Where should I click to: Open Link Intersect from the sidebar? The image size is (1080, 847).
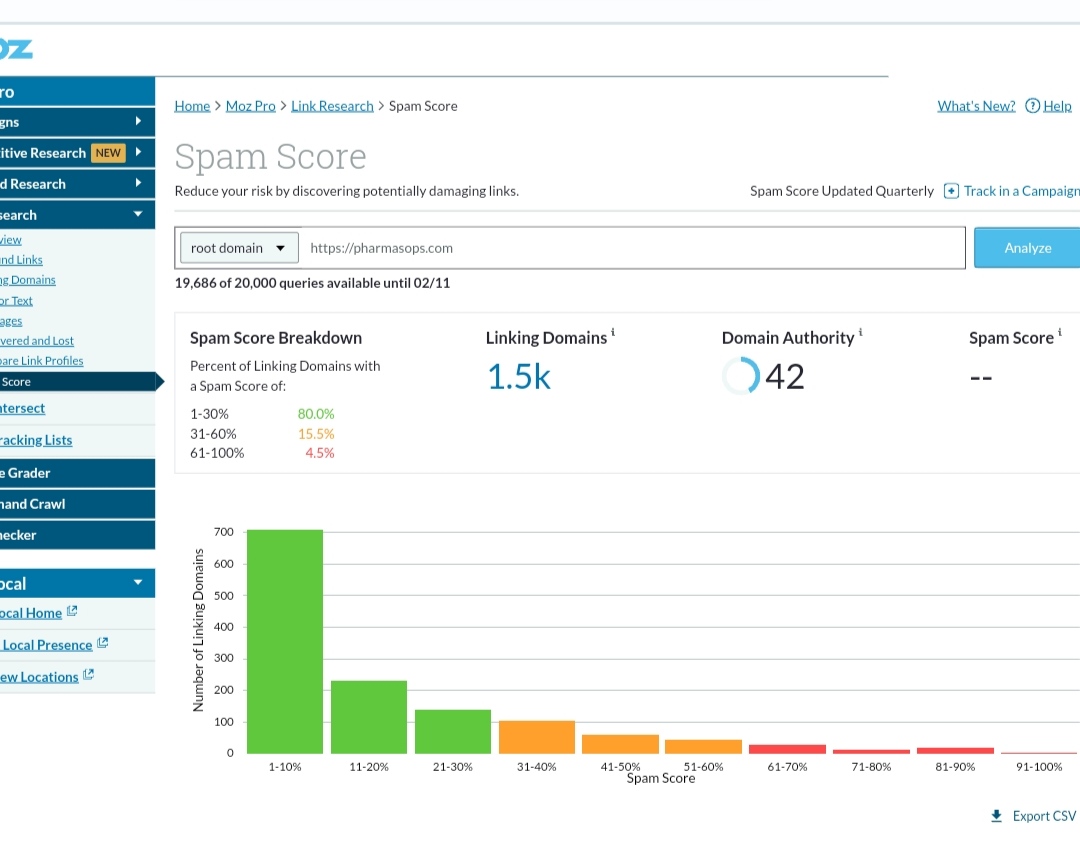click(22, 407)
